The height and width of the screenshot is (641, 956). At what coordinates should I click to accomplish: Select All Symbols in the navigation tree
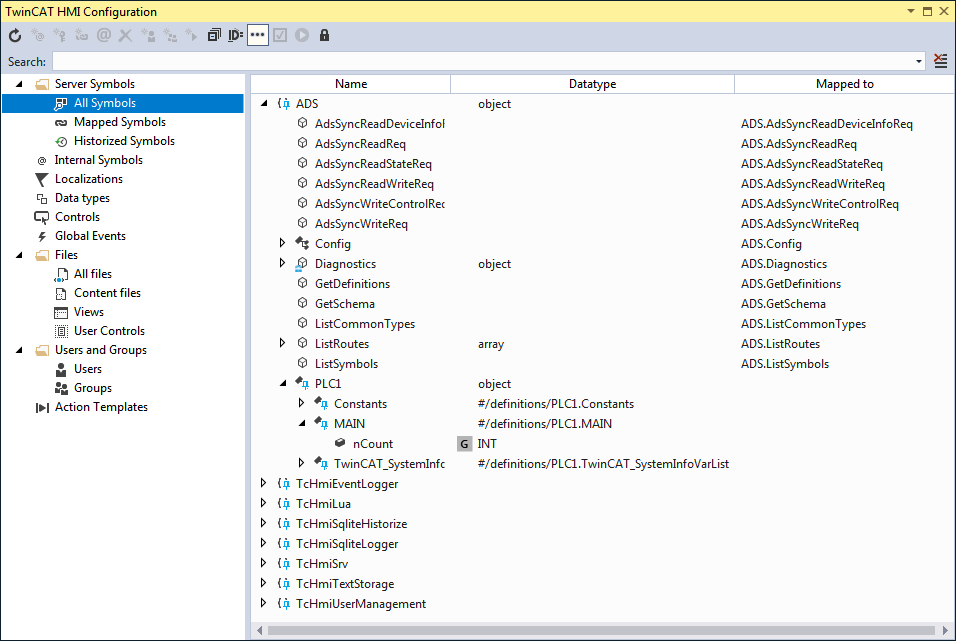click(x=123, y=103)
